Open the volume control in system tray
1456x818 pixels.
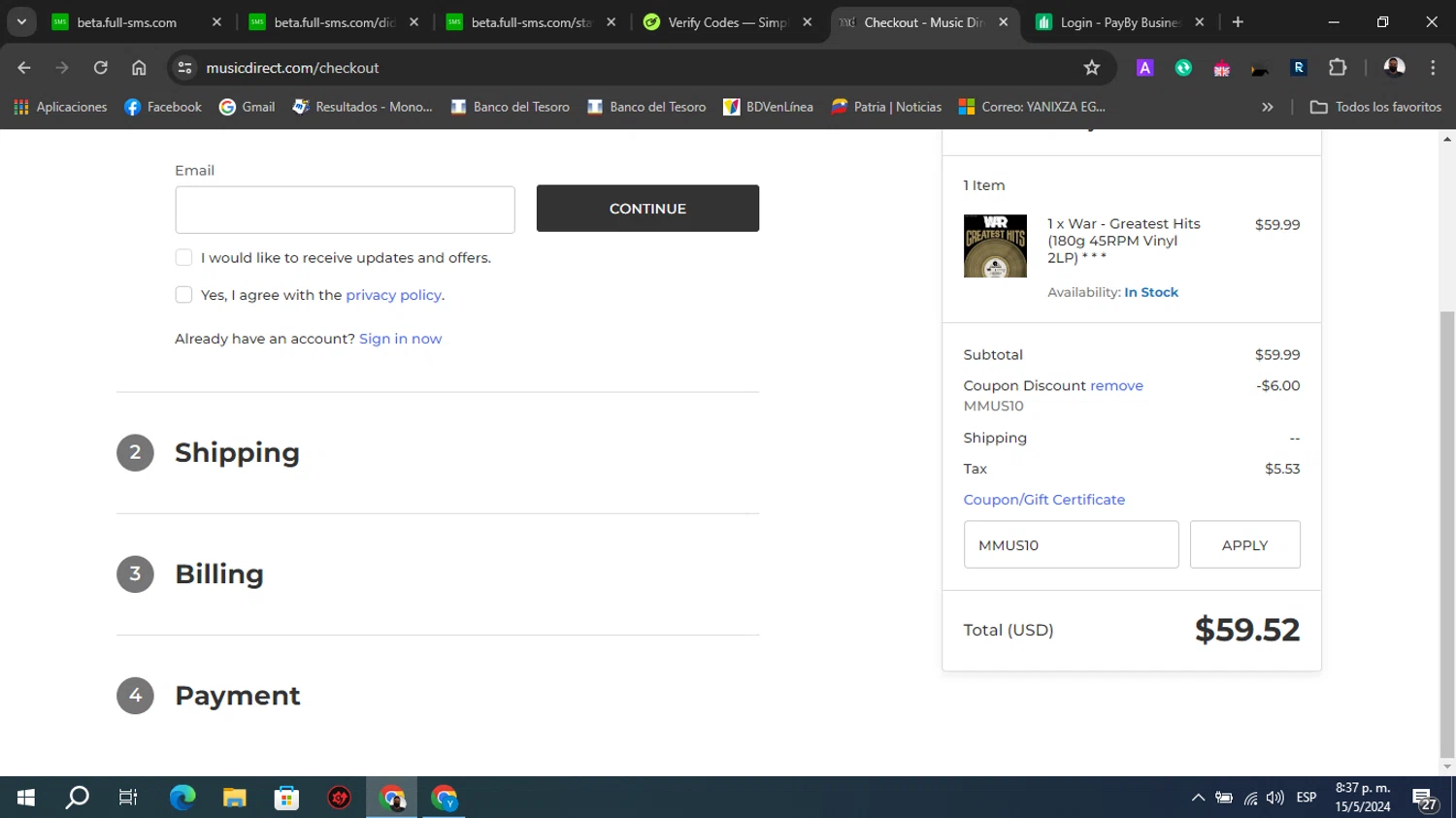click(1275, 798)
